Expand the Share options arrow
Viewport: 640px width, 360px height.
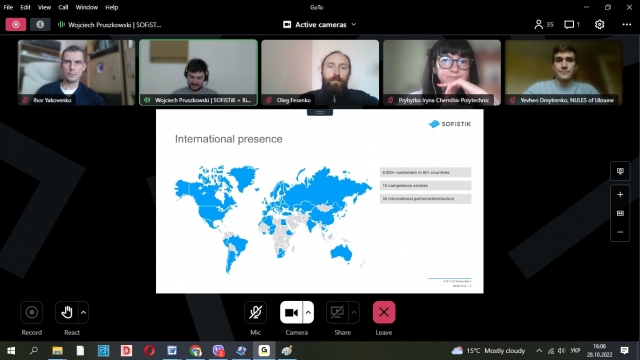pos(354,313)
